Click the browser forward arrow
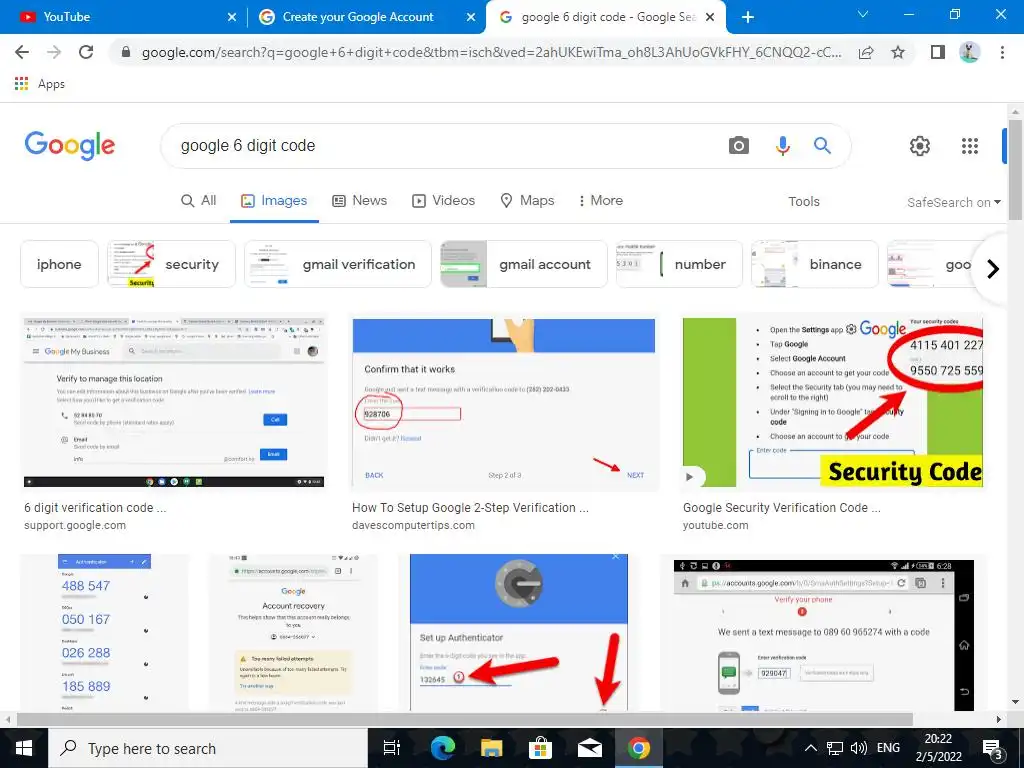The width and height of the screenshot is (1024, 768). [54, 52]
